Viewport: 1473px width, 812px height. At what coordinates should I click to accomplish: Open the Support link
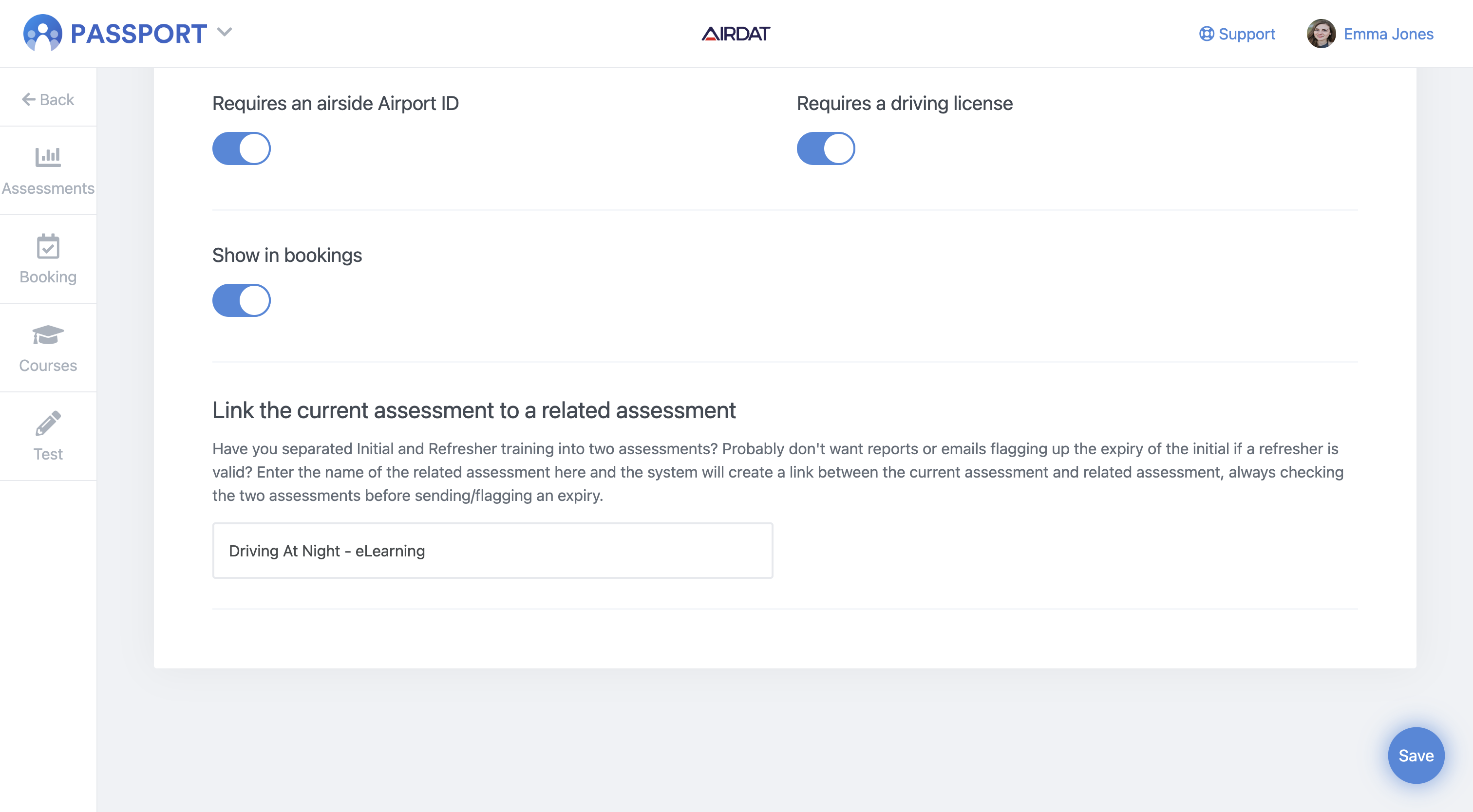click(x=1246, y=34)
